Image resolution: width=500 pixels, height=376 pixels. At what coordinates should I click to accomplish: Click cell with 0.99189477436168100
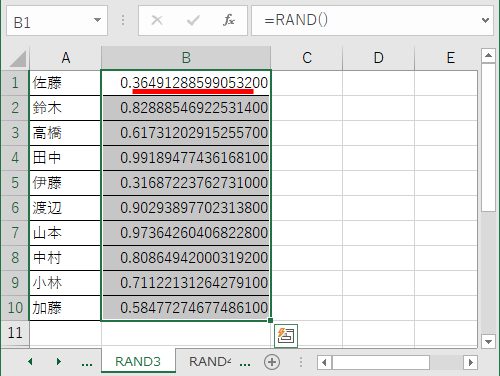[x=186, y=158]
